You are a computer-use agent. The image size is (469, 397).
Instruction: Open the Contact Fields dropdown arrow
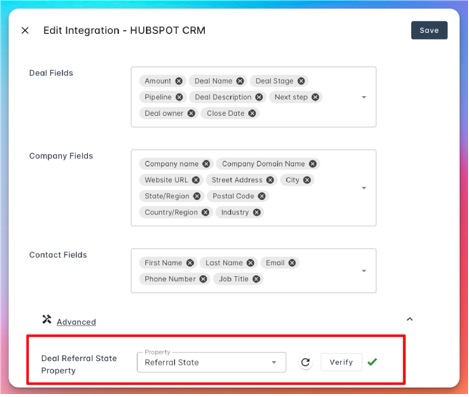pos(364,271)
